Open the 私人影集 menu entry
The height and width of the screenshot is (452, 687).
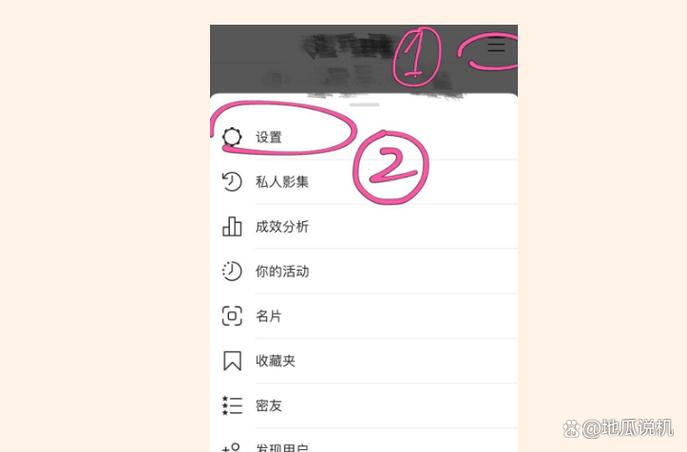(364, 182)
